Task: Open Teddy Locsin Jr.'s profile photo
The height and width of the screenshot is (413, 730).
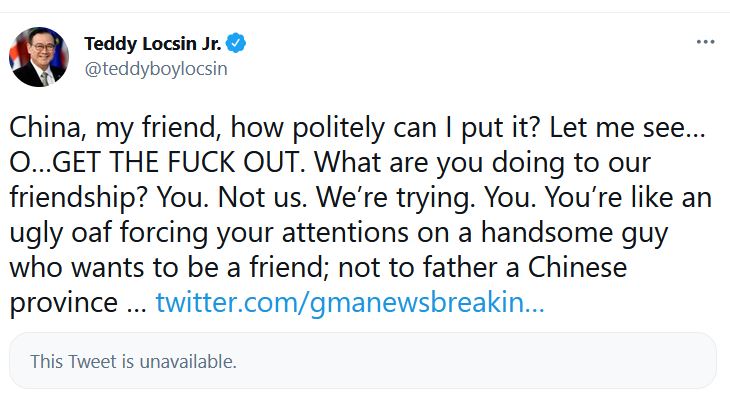Action: 39,57
